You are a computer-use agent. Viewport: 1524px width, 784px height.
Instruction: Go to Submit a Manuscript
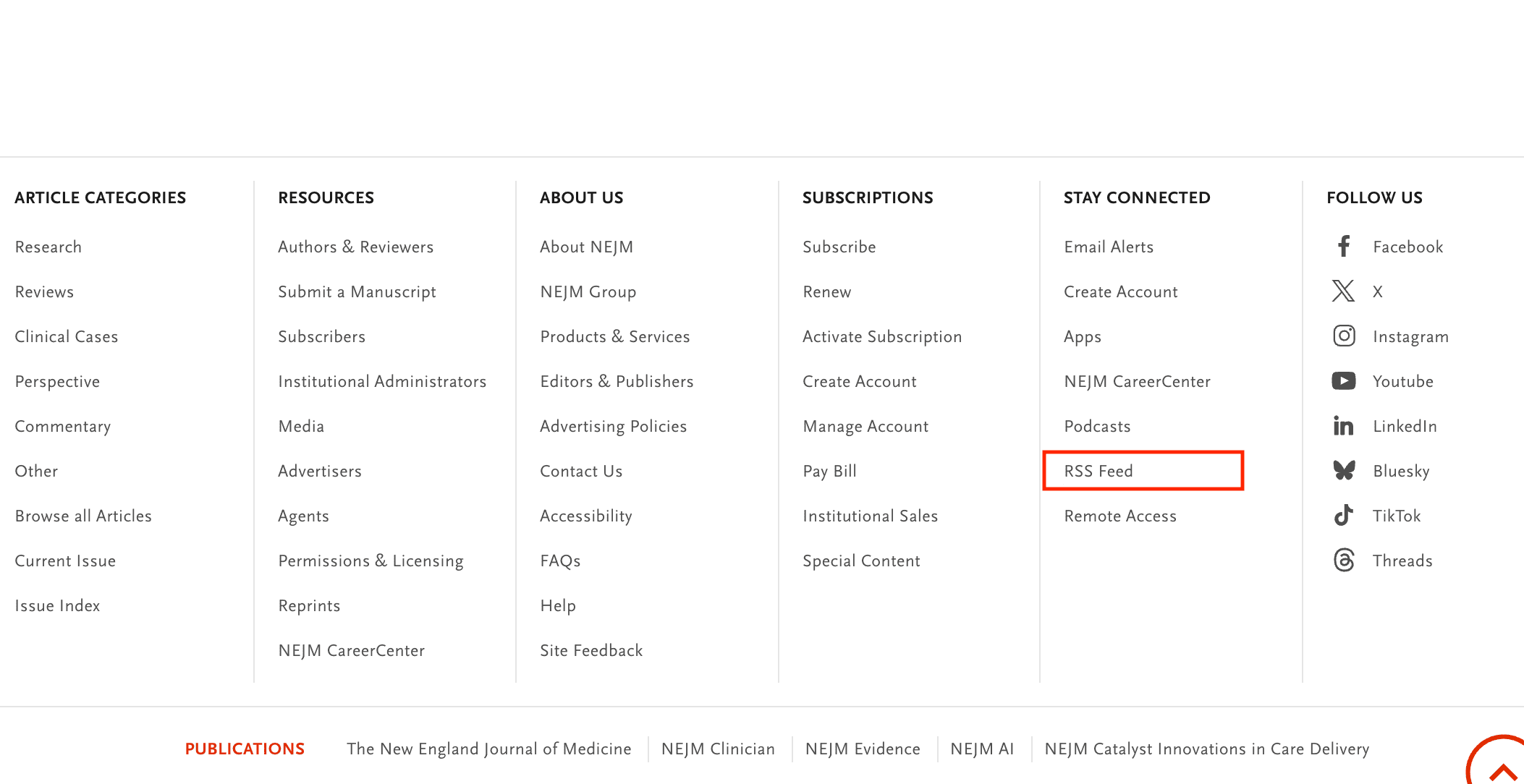pyautogui.click(x=357, y=291)
